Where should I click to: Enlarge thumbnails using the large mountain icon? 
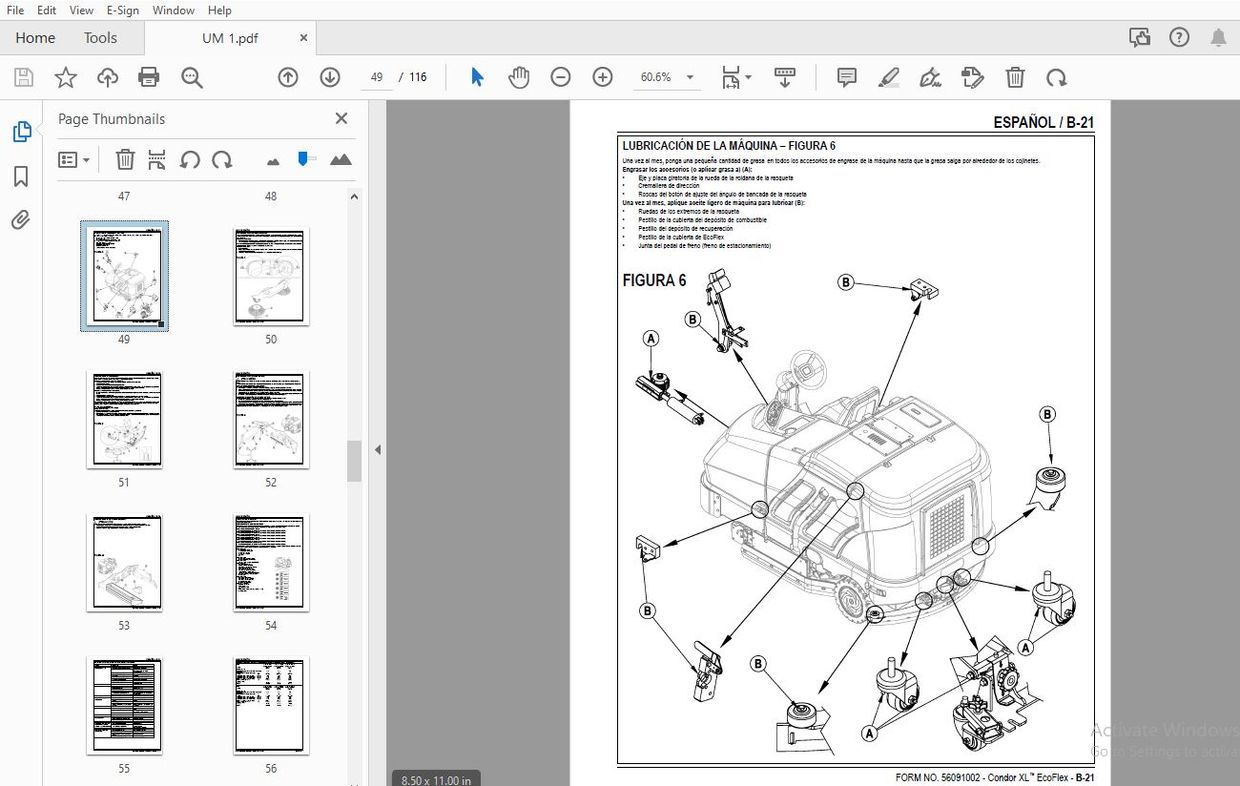[340, 159]
